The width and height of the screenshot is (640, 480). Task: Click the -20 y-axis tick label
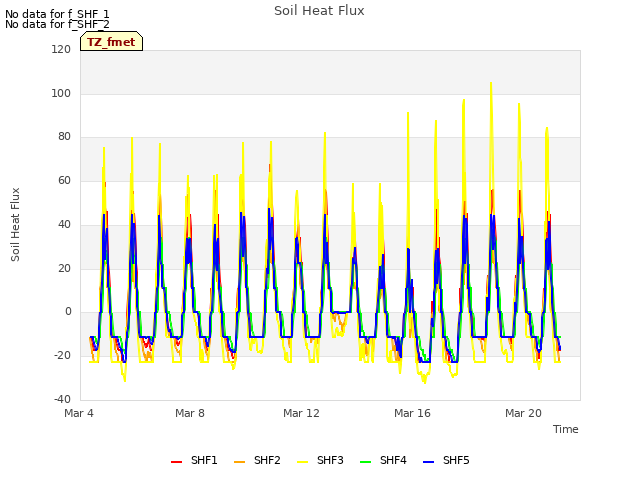[62, 356]
